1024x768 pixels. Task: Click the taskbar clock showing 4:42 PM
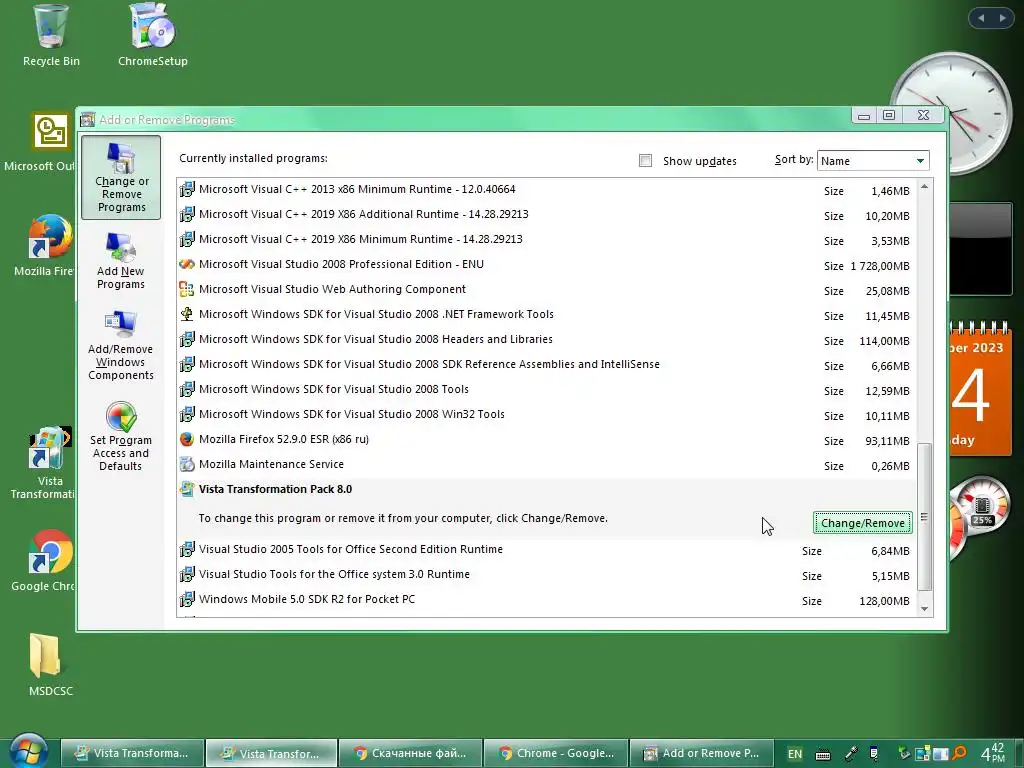coord(993,752)
